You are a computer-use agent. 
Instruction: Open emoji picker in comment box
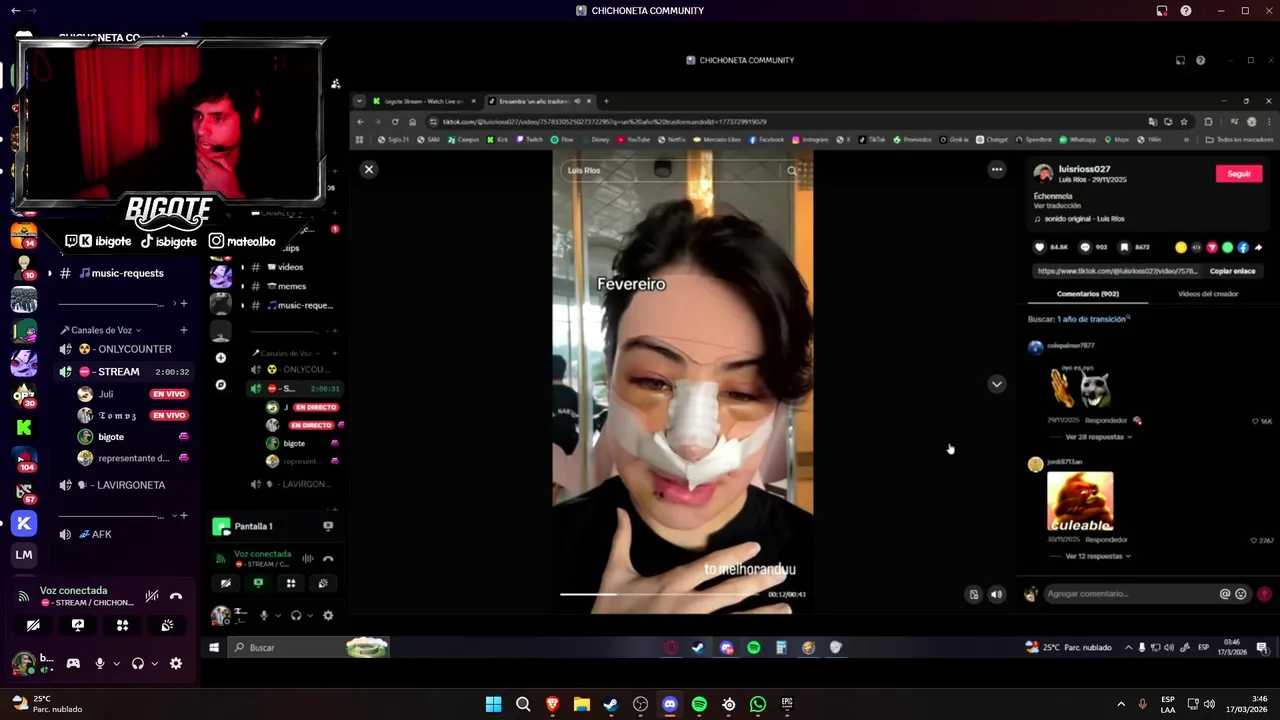tap(1241, 594)
